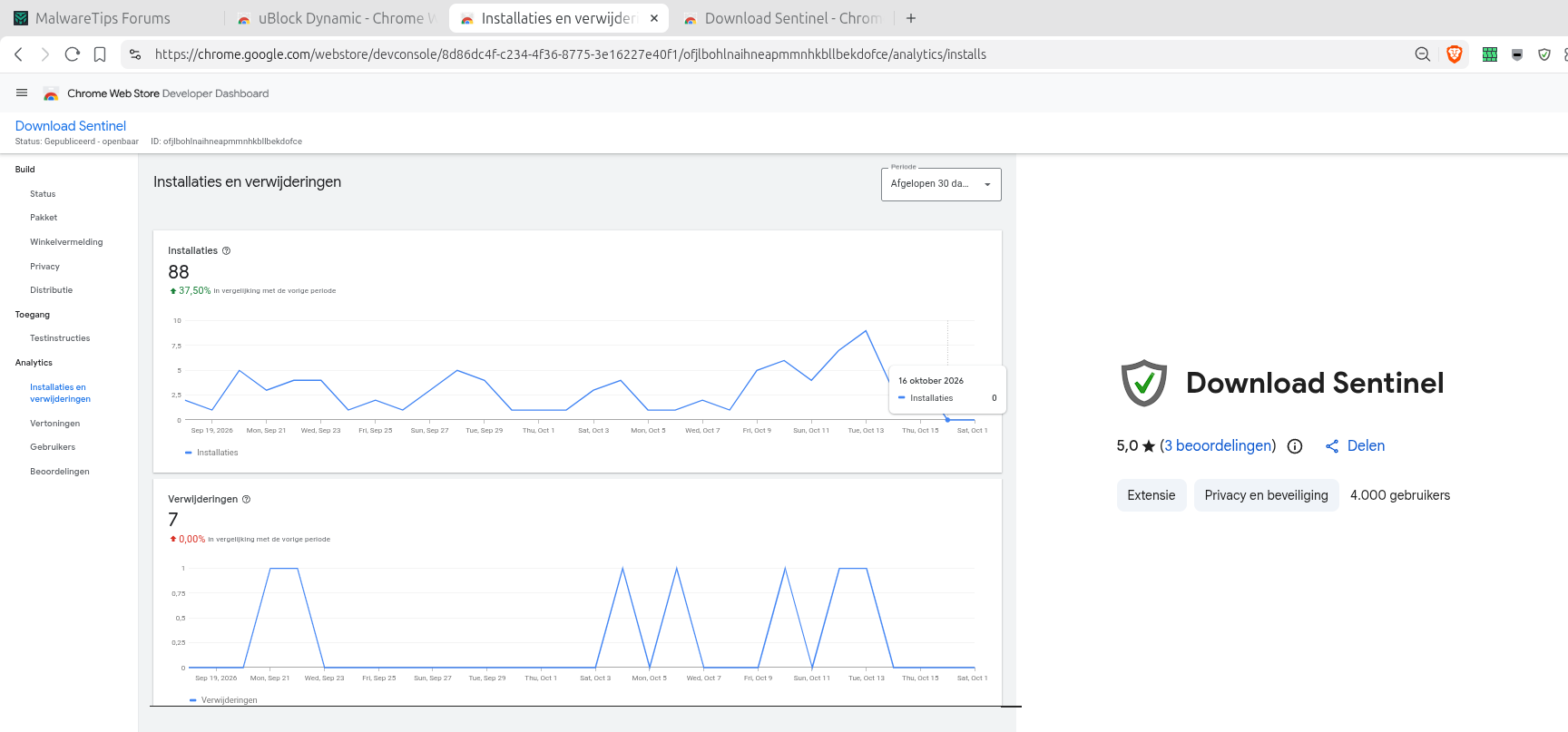Open Privacy in sidebar
This screenshot has width=1568, height=732.
(x=44, y=267)
